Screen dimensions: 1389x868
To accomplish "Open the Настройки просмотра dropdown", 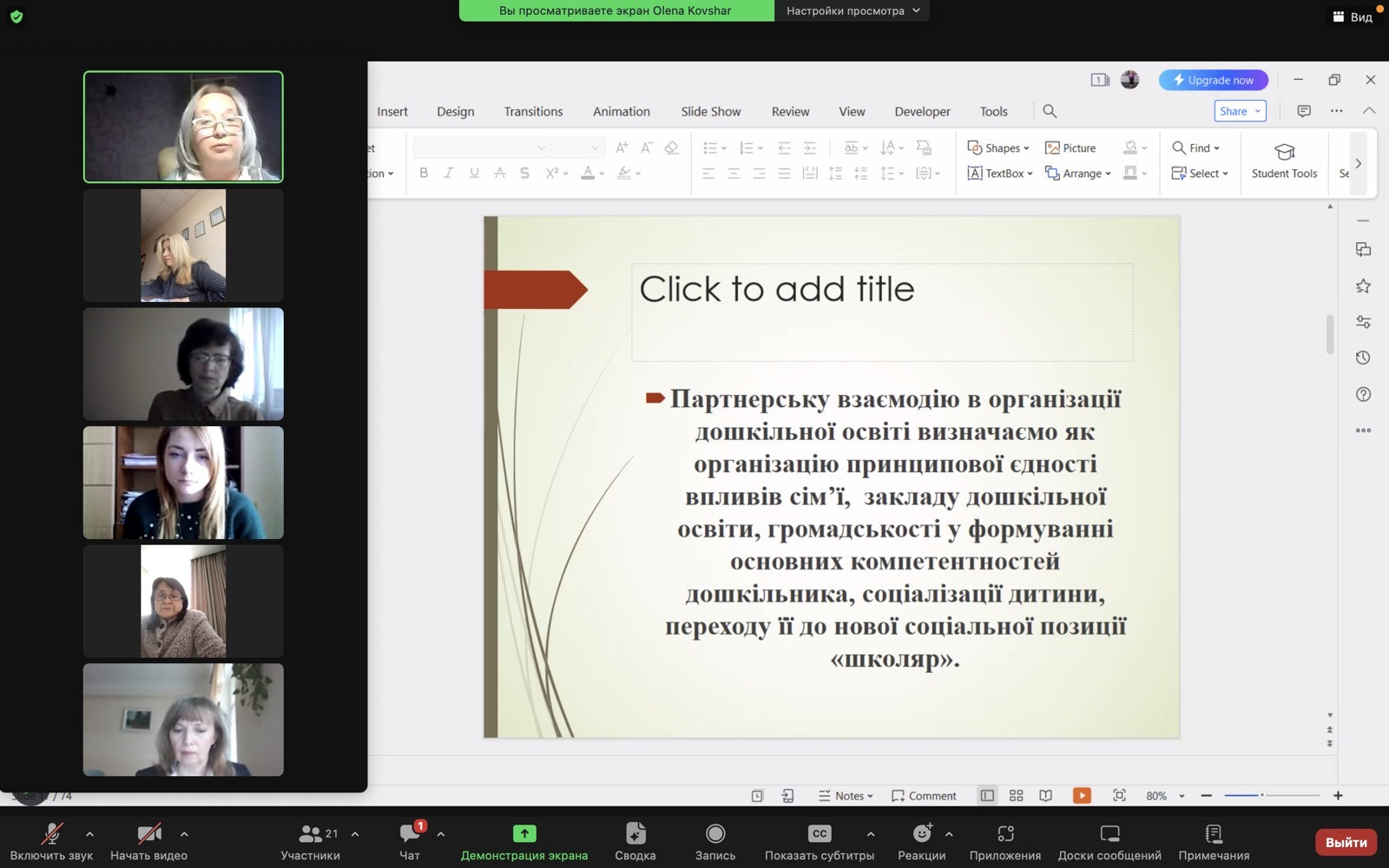I will tap(852, 10).
